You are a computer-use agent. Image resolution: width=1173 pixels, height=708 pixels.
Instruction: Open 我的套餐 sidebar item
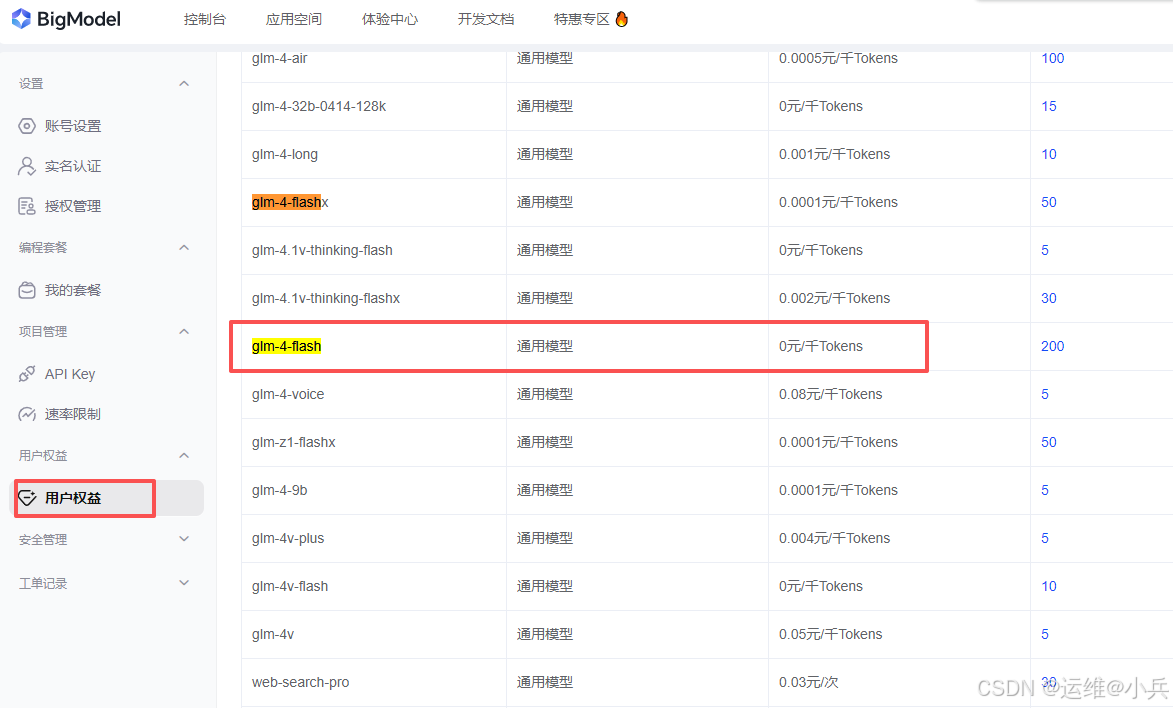coord(73,290)
